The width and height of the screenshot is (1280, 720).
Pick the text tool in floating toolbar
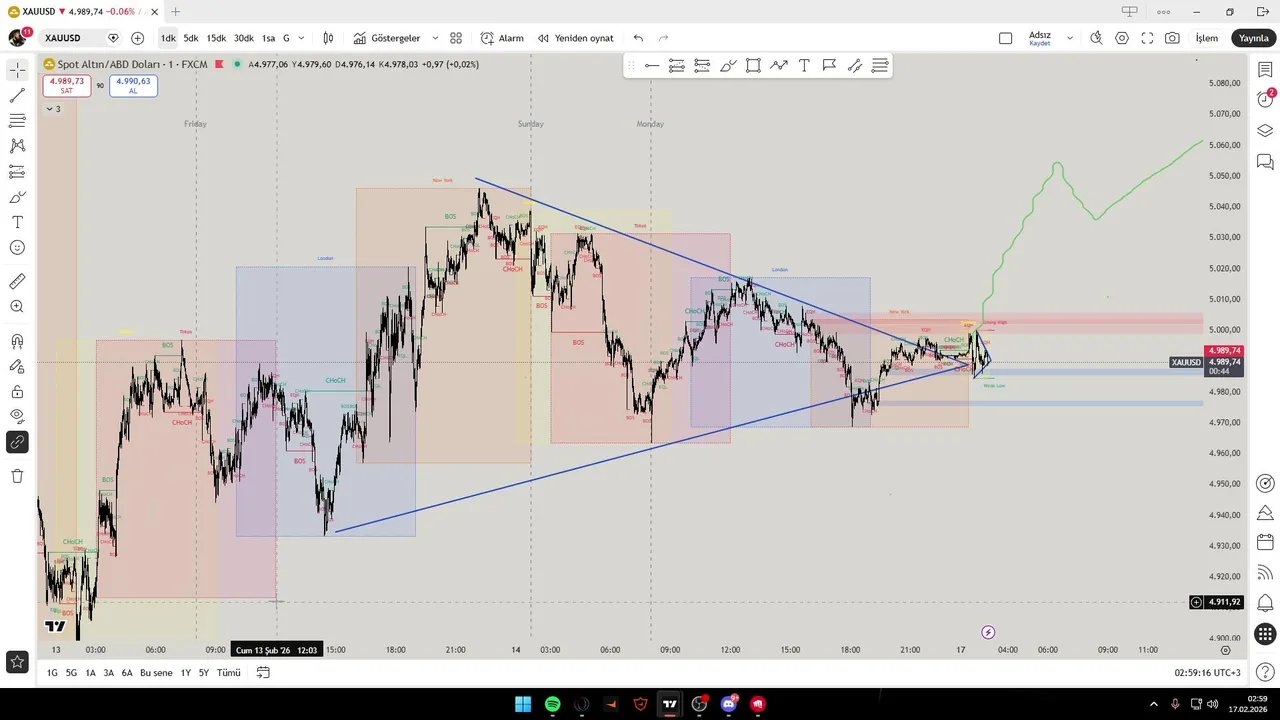click(804, 66)
